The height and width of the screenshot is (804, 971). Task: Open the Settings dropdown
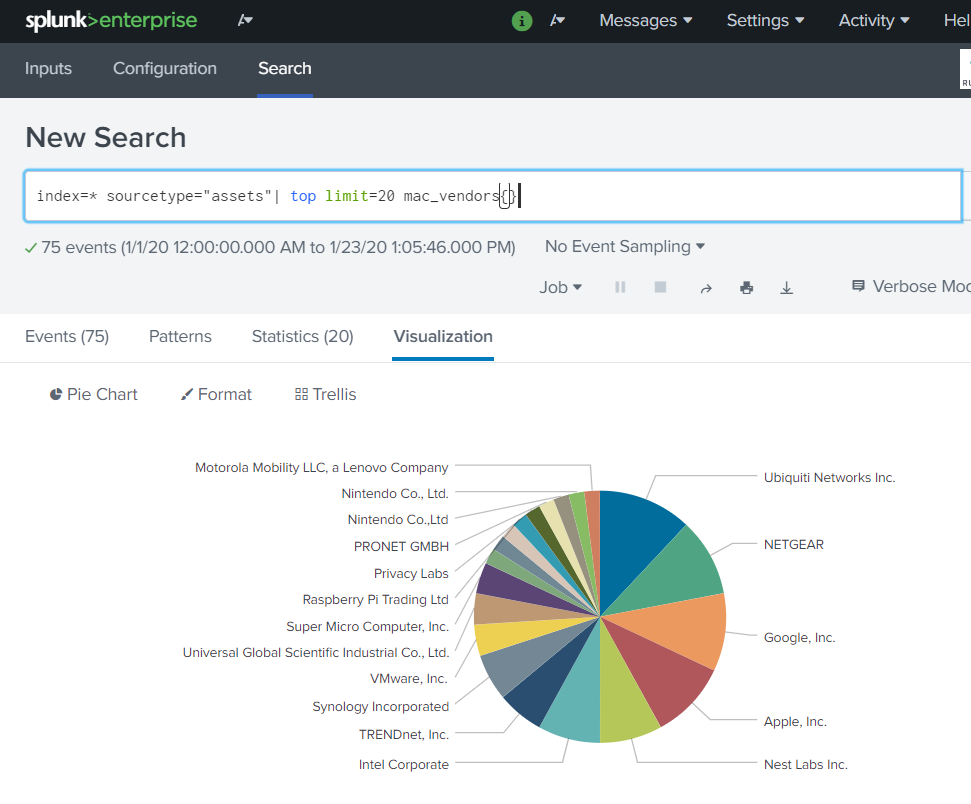pyautogui.click(x=765, y=21)
